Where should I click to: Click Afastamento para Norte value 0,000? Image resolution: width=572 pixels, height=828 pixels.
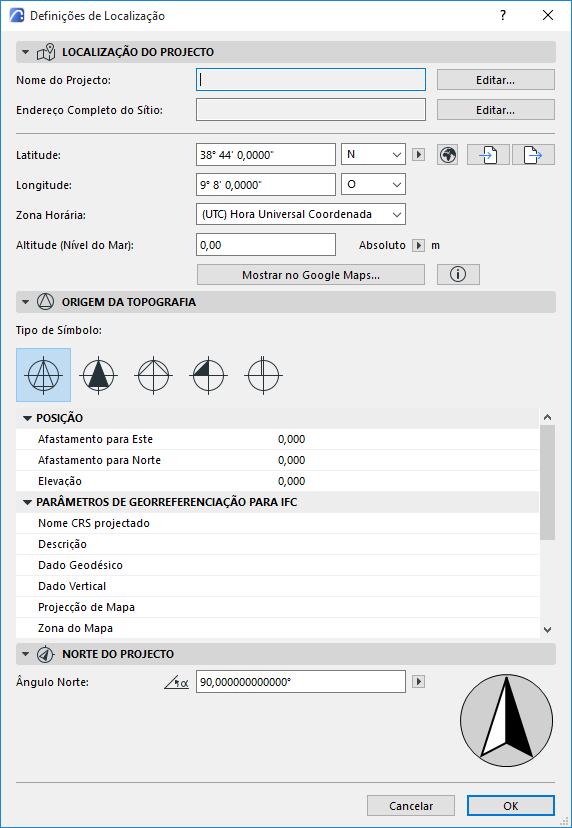(292, 460)
